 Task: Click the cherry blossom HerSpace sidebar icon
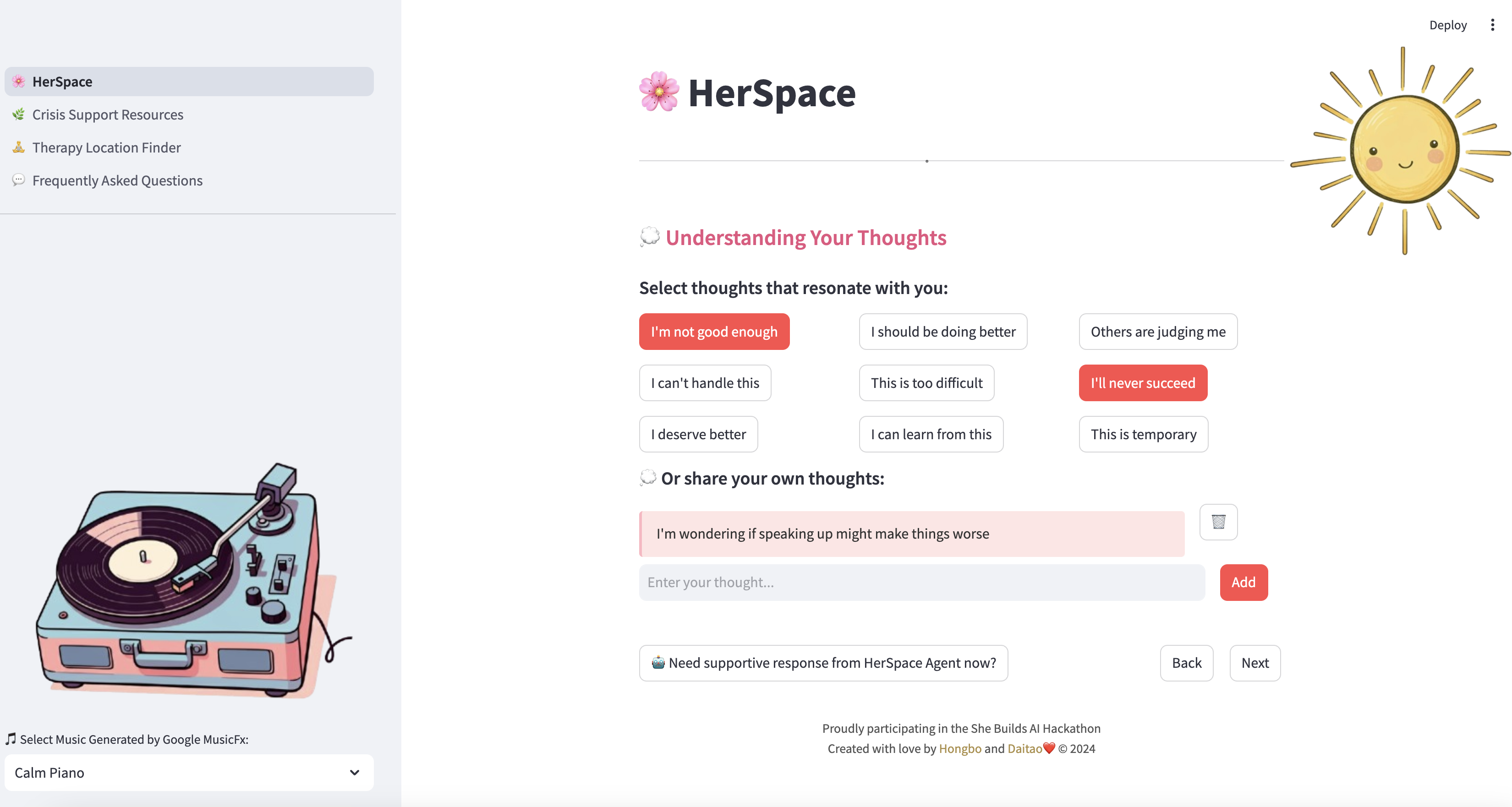pos(19,82)
